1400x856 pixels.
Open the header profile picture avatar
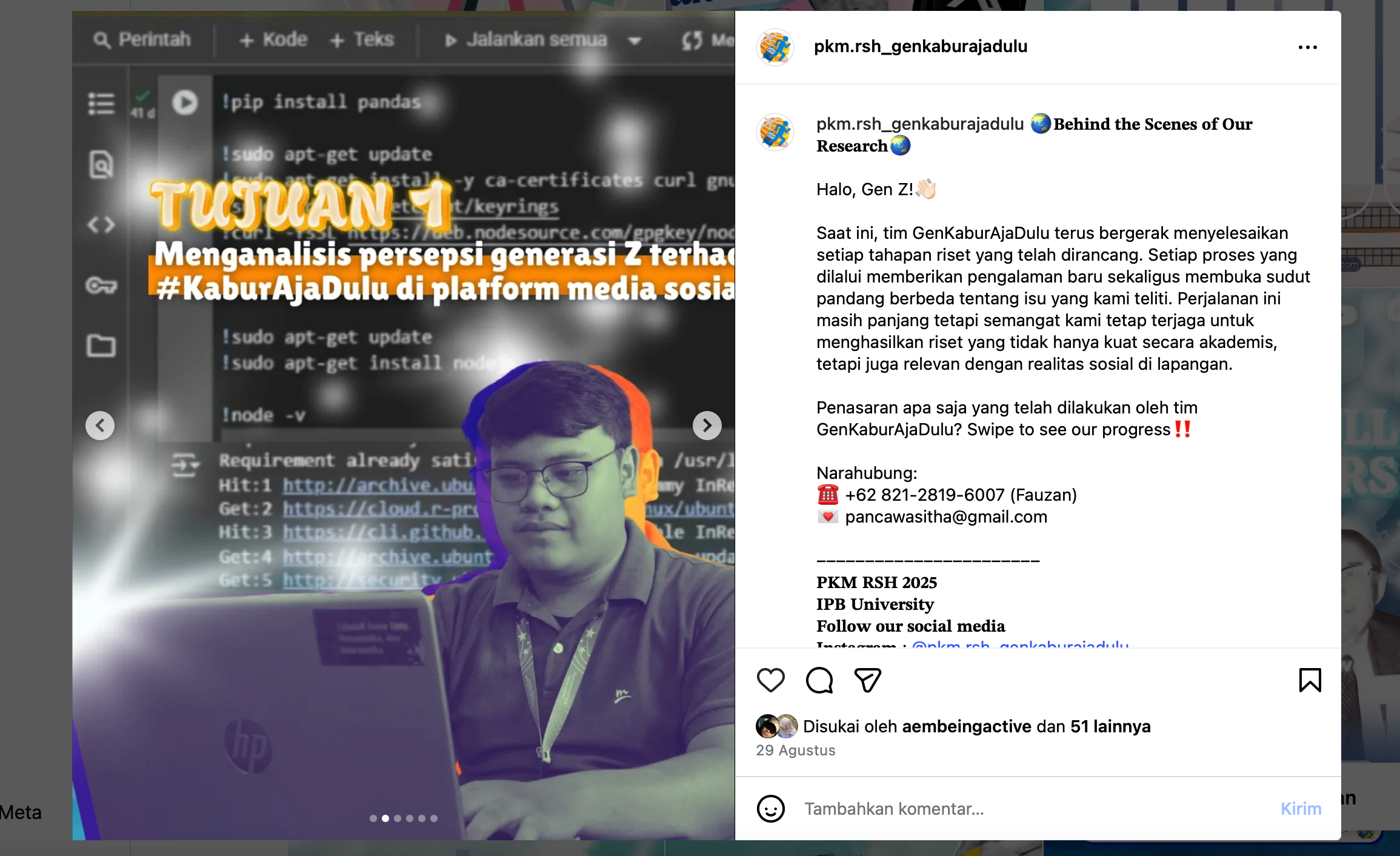(775, 47)
